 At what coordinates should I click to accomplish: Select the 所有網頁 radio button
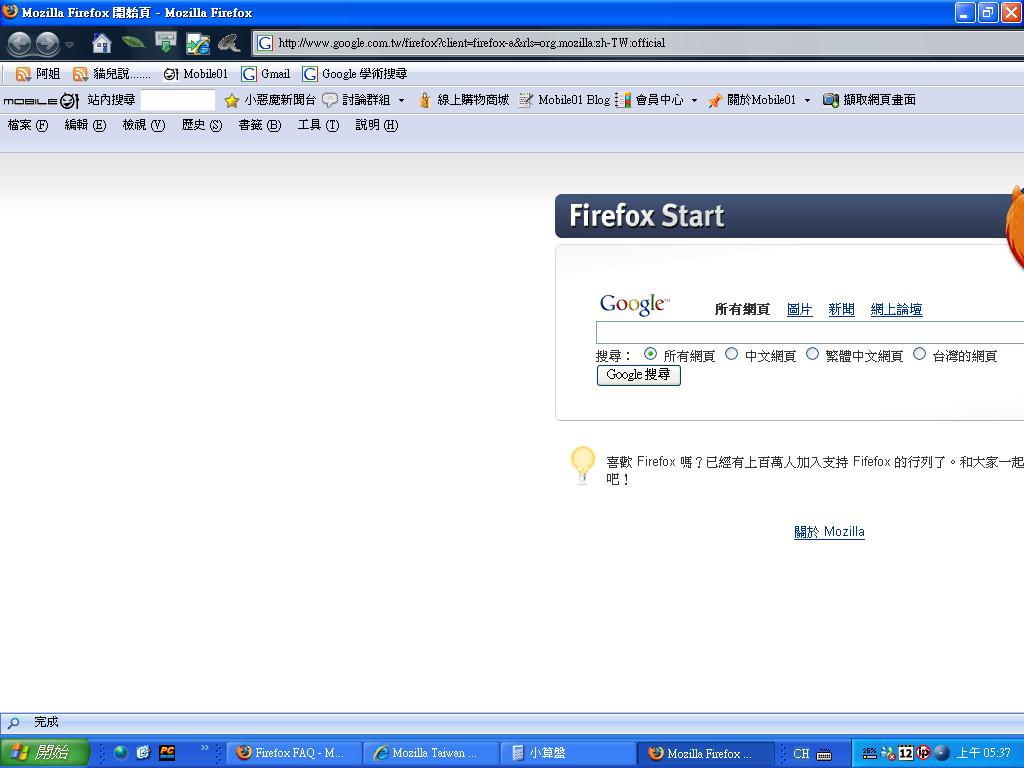click(650, 354)
